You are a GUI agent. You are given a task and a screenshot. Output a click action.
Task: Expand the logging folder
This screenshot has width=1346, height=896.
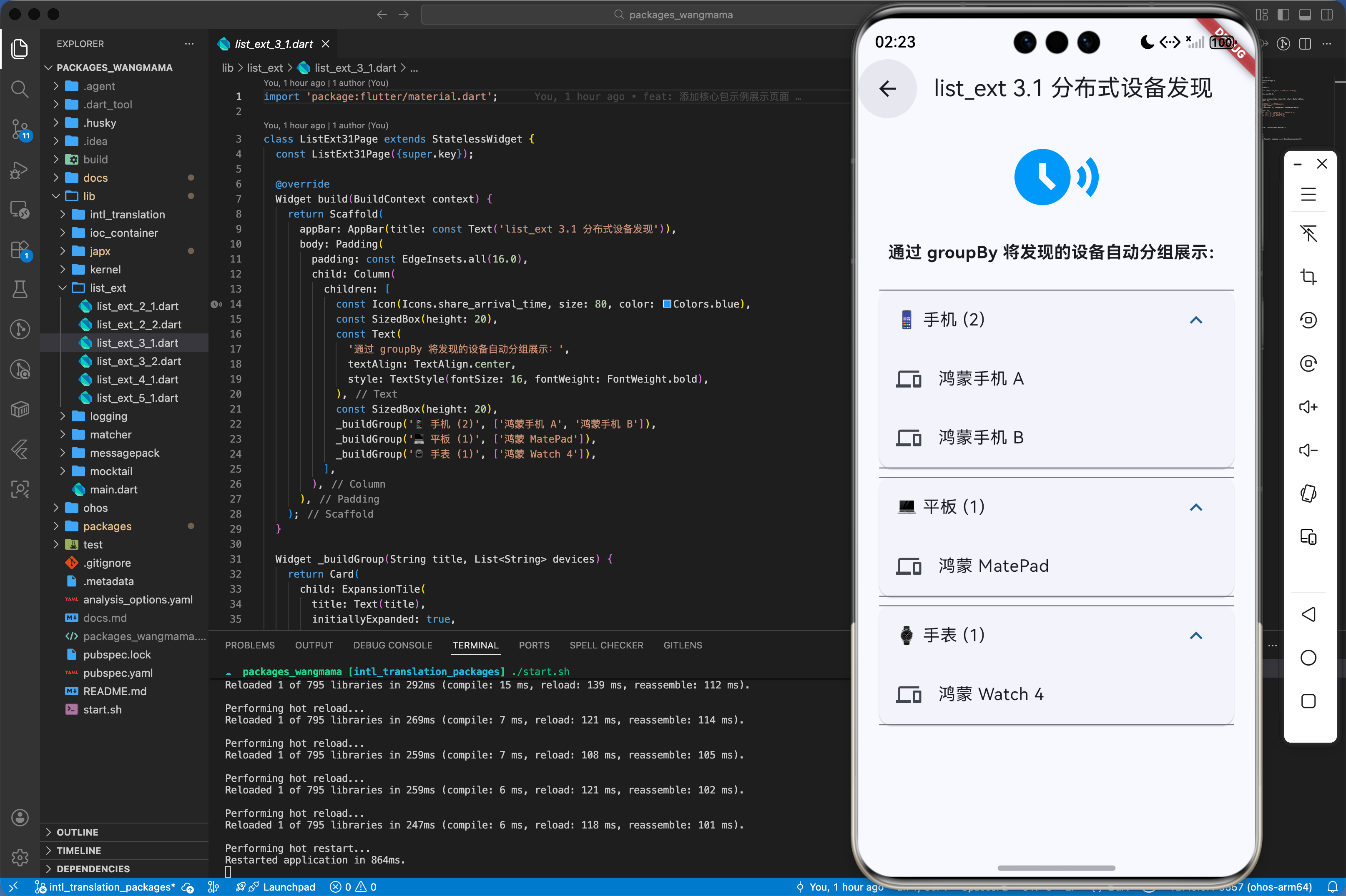[x=108, y=416]
